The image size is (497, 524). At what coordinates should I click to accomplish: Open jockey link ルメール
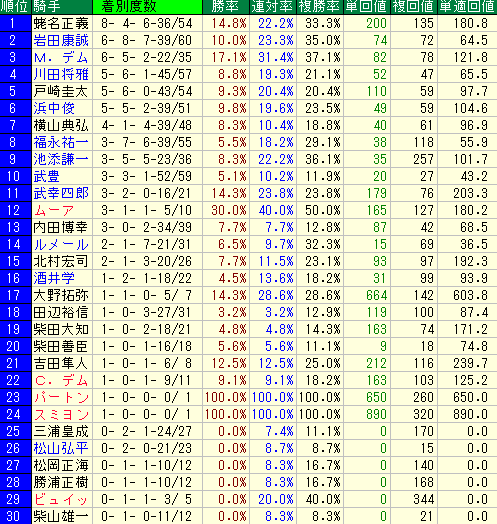coord(61,245)
